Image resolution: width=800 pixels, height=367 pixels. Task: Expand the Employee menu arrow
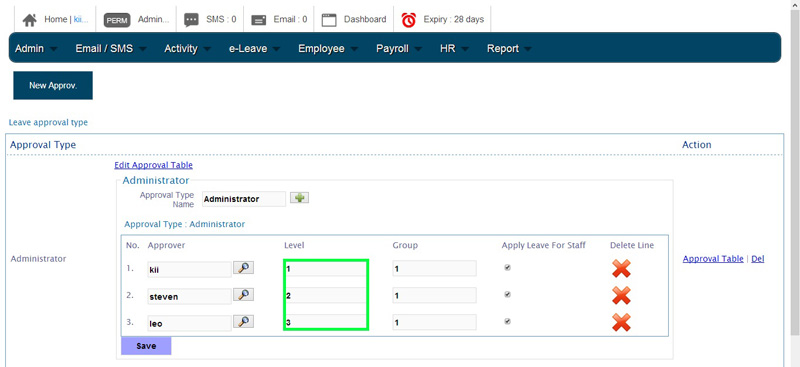point(354,50)
